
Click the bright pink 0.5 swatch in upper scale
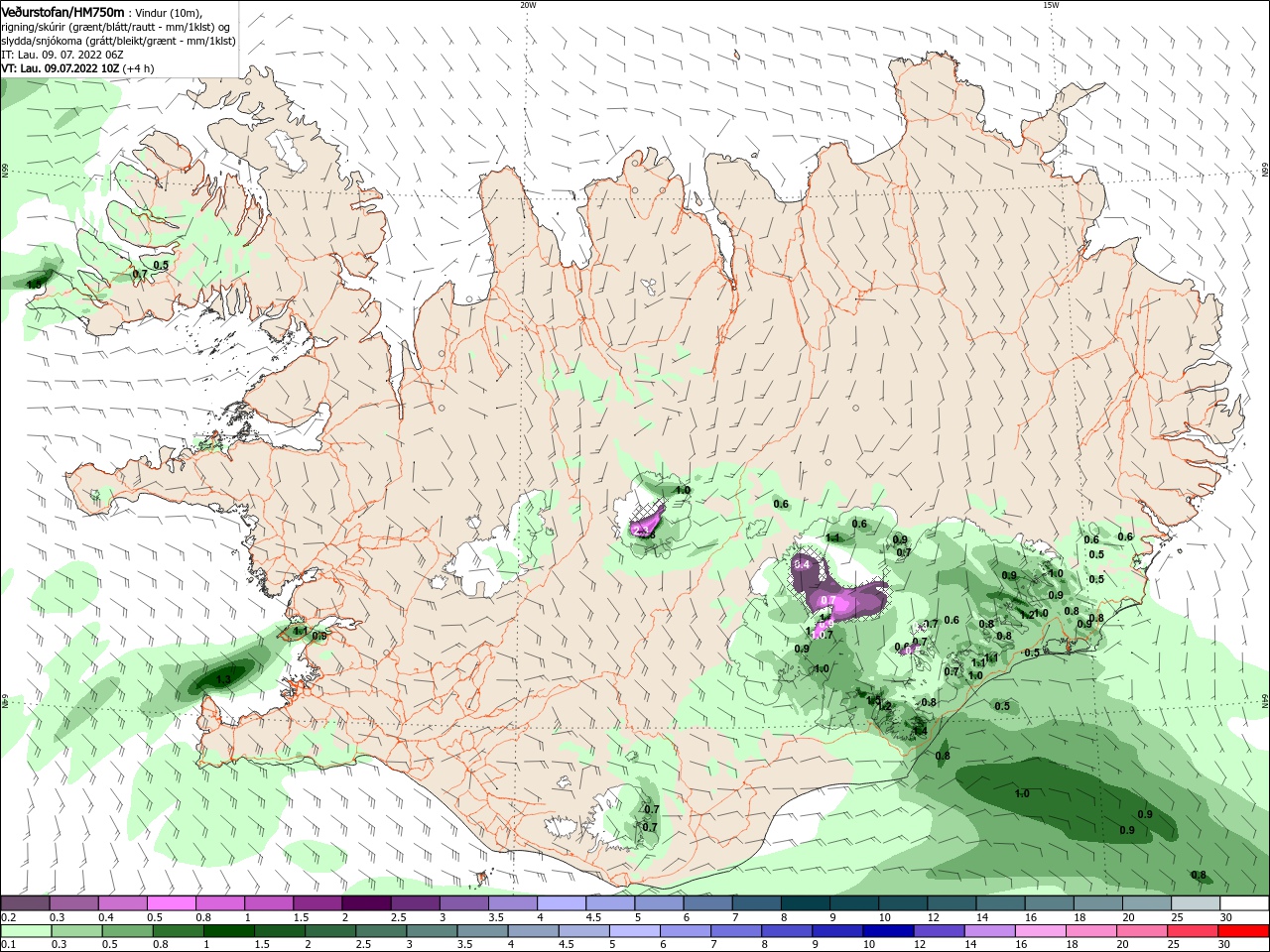pyautogui.click(x=172, y=903)
